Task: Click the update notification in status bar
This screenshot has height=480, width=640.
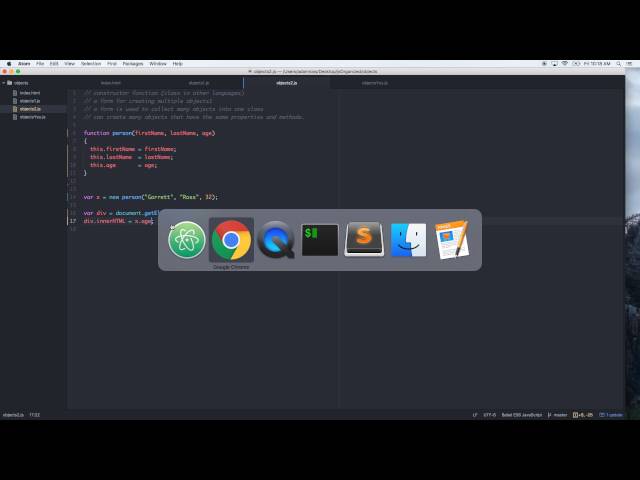Action: (611, 415)
